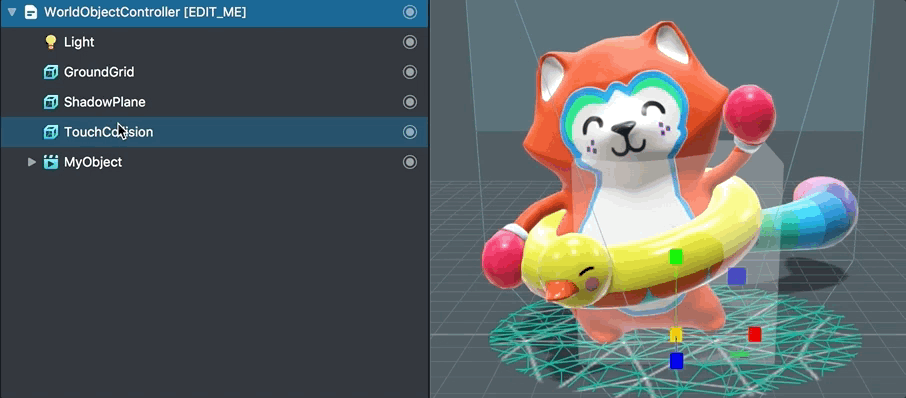Select the MyObject name label
Image resolution: width=906 pixels, height=398 pixels.
[x=93, y=162]
